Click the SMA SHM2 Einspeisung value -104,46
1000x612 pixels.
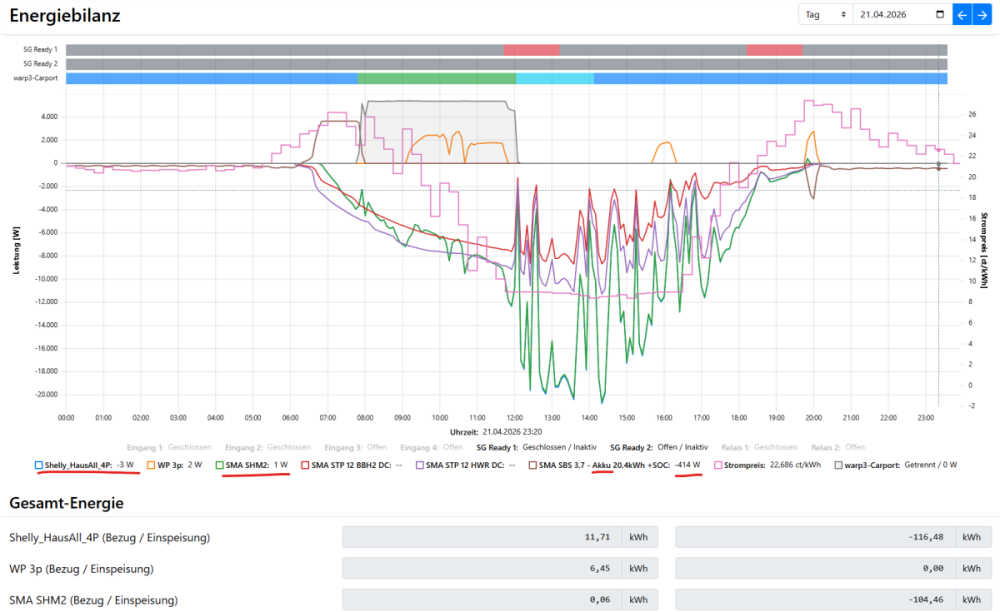click(814, 600)
